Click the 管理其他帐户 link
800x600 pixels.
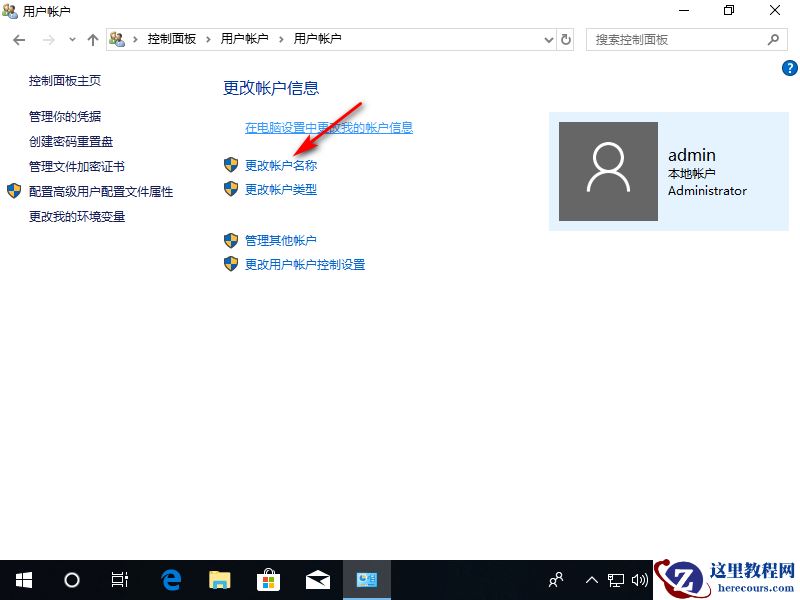pyautogui.click(x=280, y=240)
